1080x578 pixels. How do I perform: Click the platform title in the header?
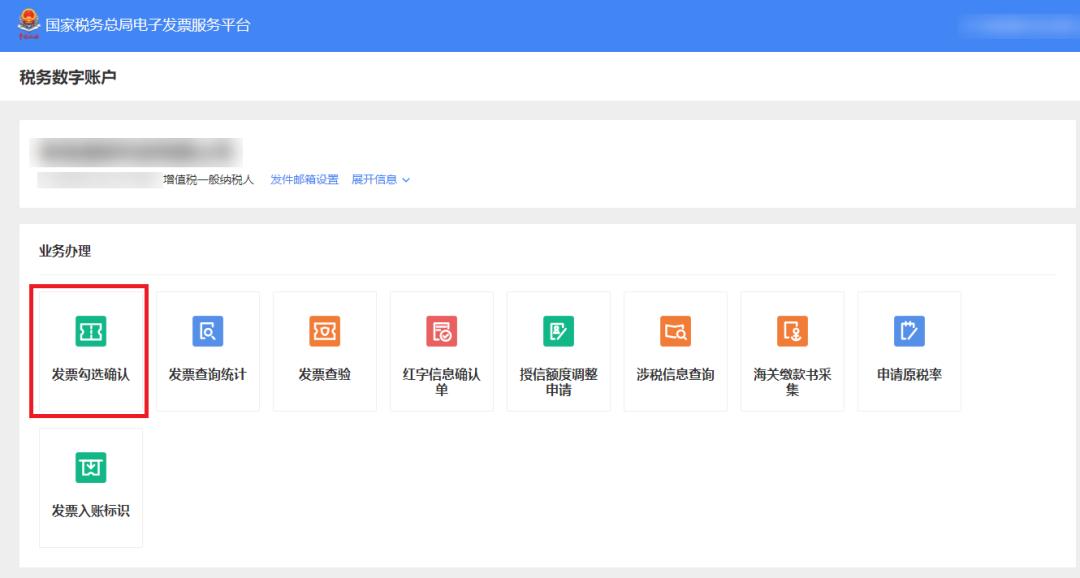(148, 24)
